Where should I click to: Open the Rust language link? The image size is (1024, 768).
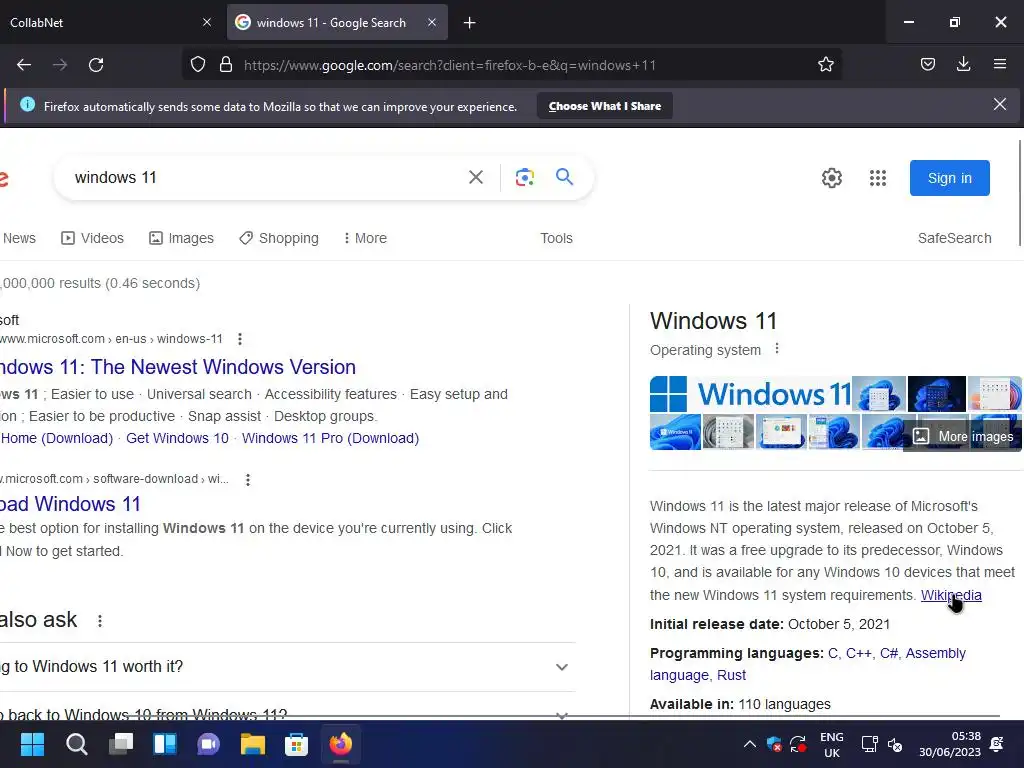731,675
